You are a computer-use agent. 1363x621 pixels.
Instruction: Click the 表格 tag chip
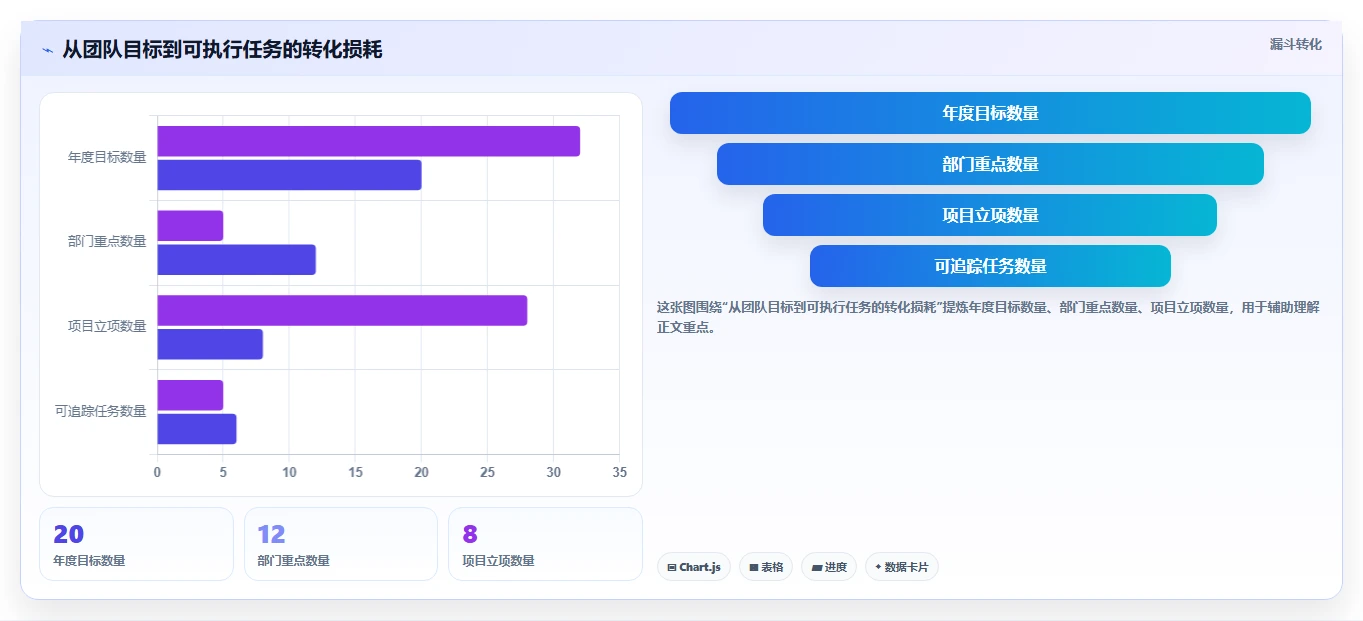(x=766, y=567)
